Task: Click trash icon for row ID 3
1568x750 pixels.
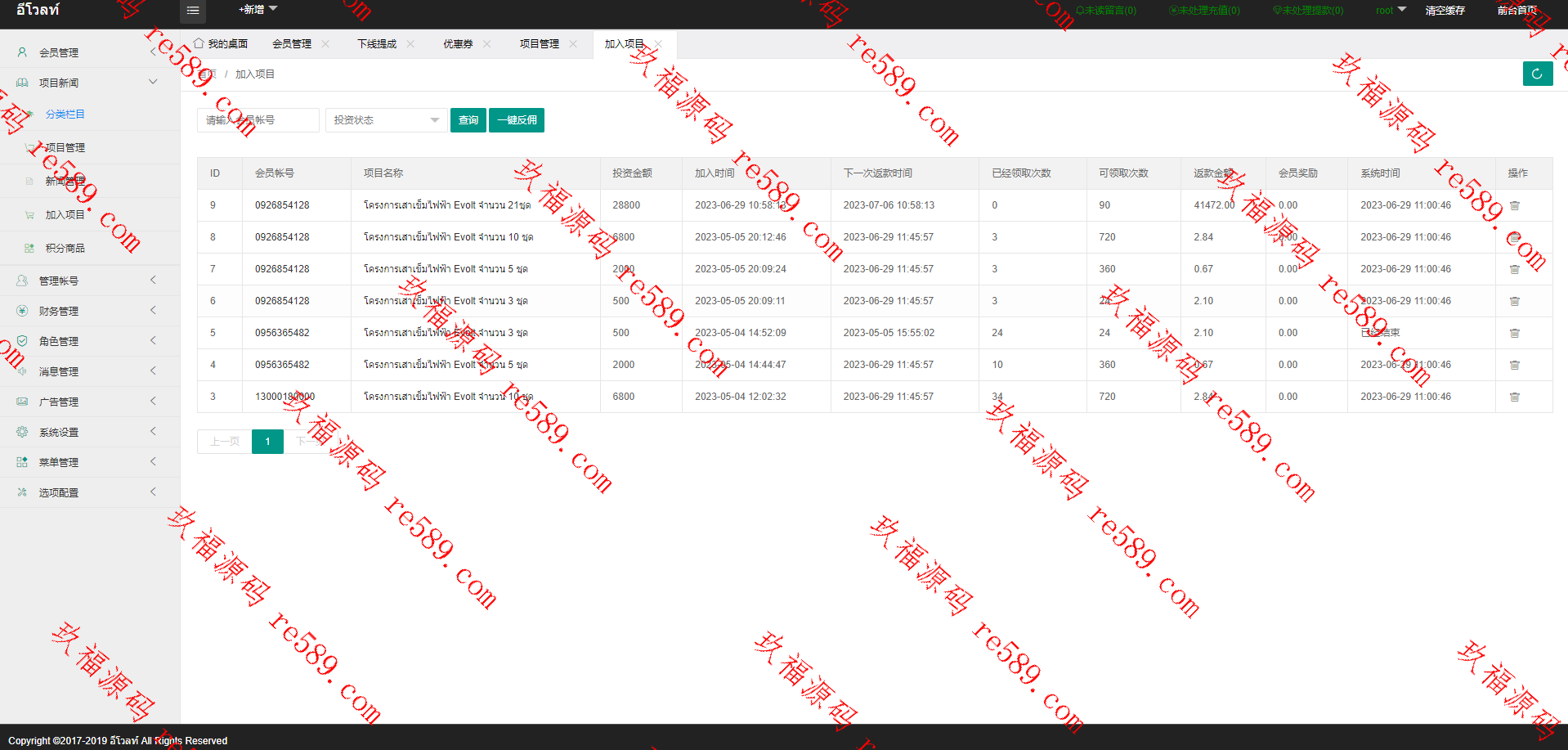Action: (1514, 397)
